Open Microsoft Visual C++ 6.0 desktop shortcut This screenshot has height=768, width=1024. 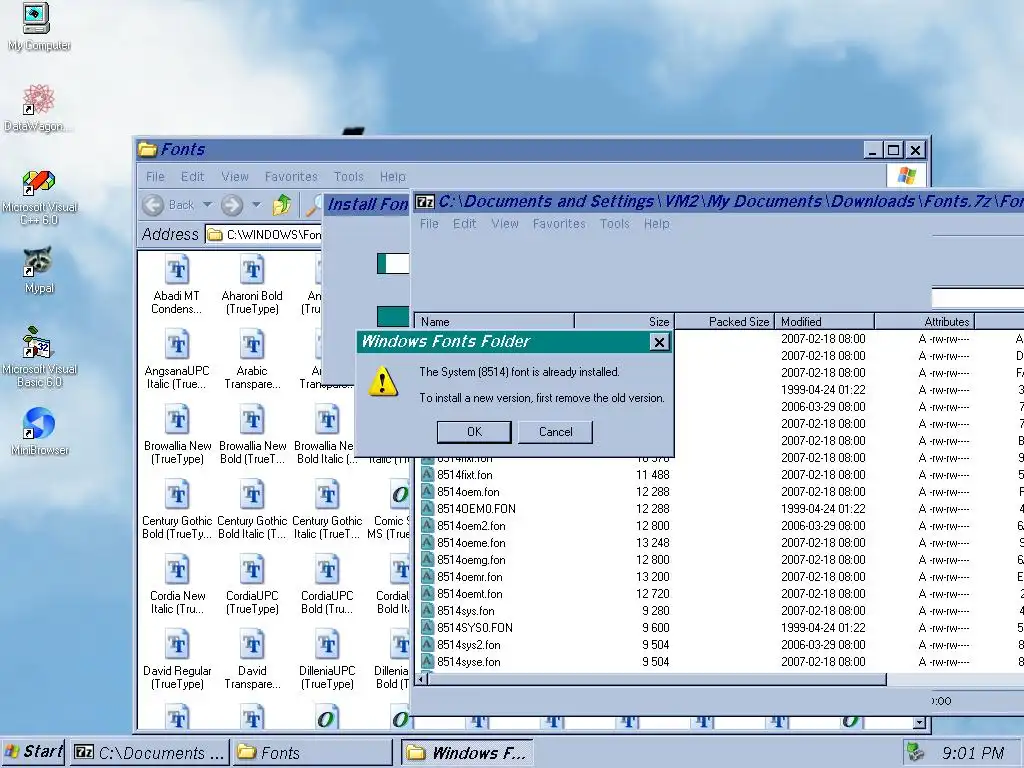39,197
